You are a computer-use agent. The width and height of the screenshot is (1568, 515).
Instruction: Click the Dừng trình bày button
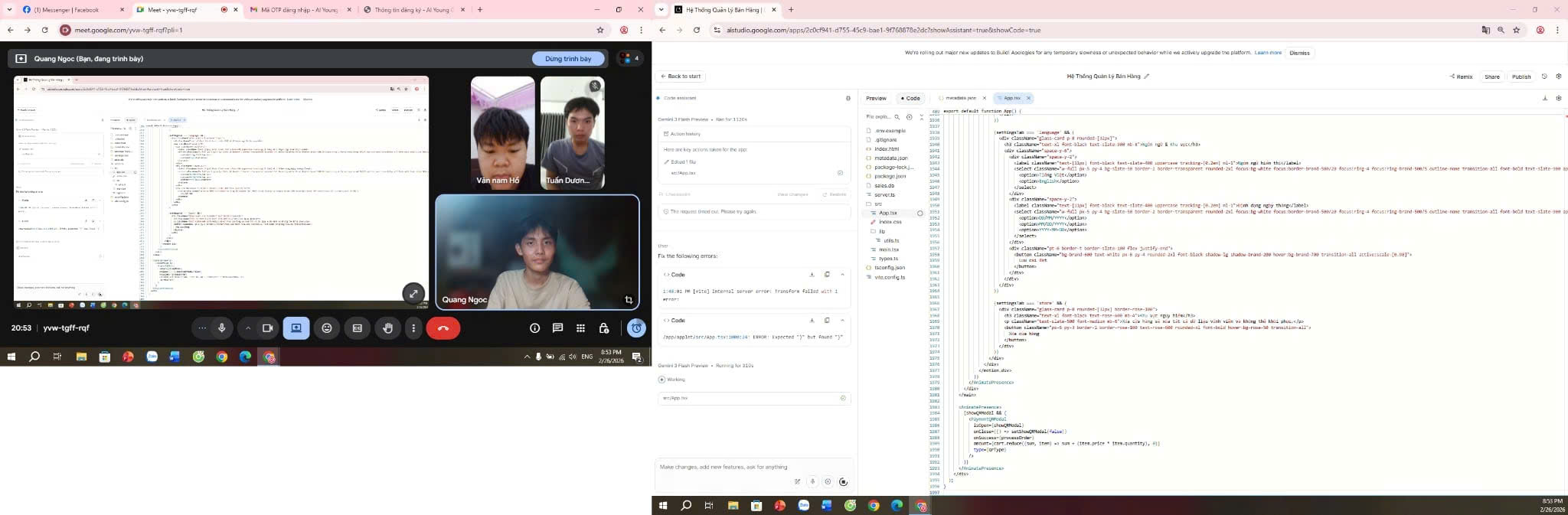tap(567, 59)
